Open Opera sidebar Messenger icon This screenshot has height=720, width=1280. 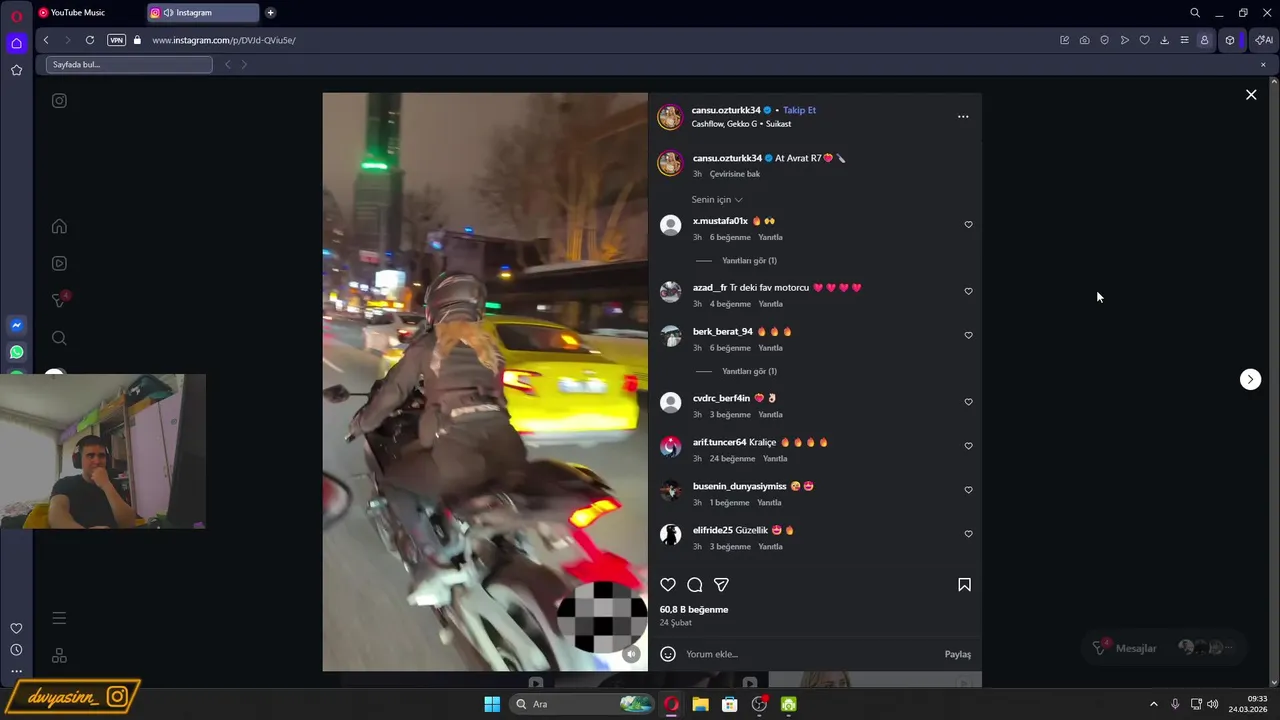tap(16, 326)
